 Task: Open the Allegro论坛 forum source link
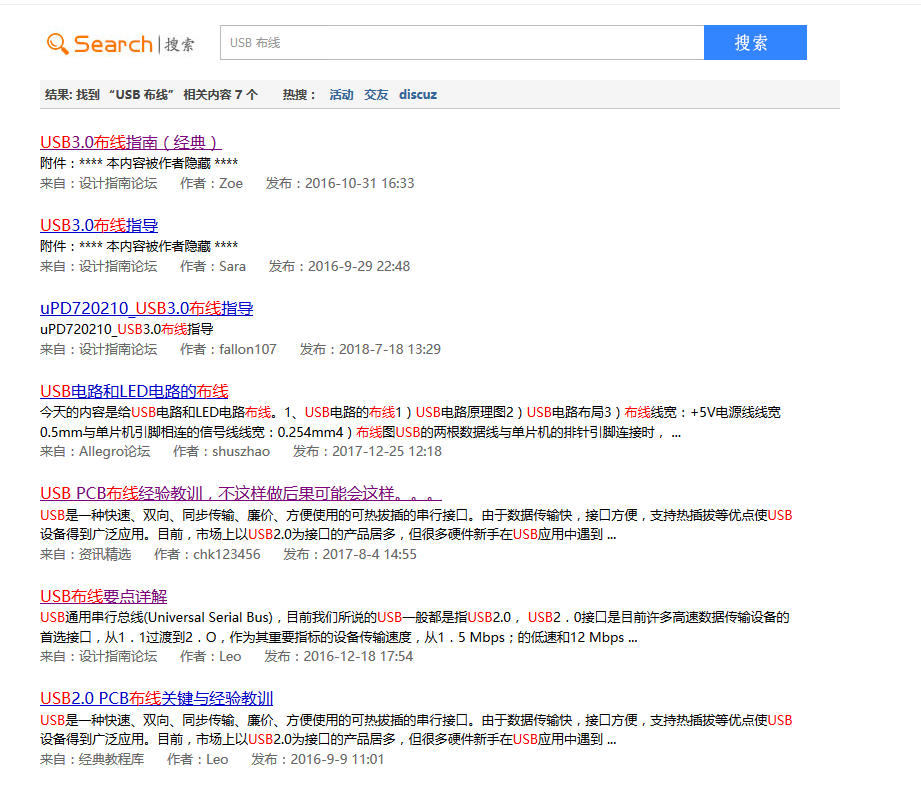pos(115,451)
